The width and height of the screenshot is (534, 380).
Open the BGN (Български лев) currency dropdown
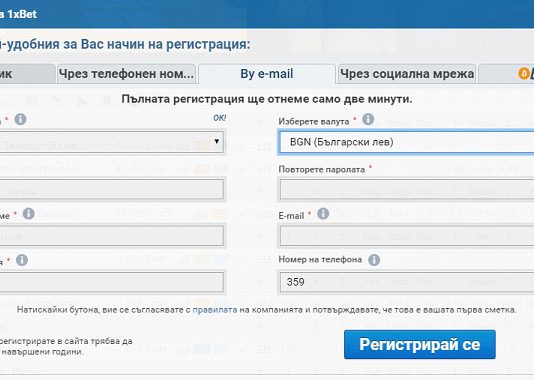pyautogui.click(x=406, y=142)
